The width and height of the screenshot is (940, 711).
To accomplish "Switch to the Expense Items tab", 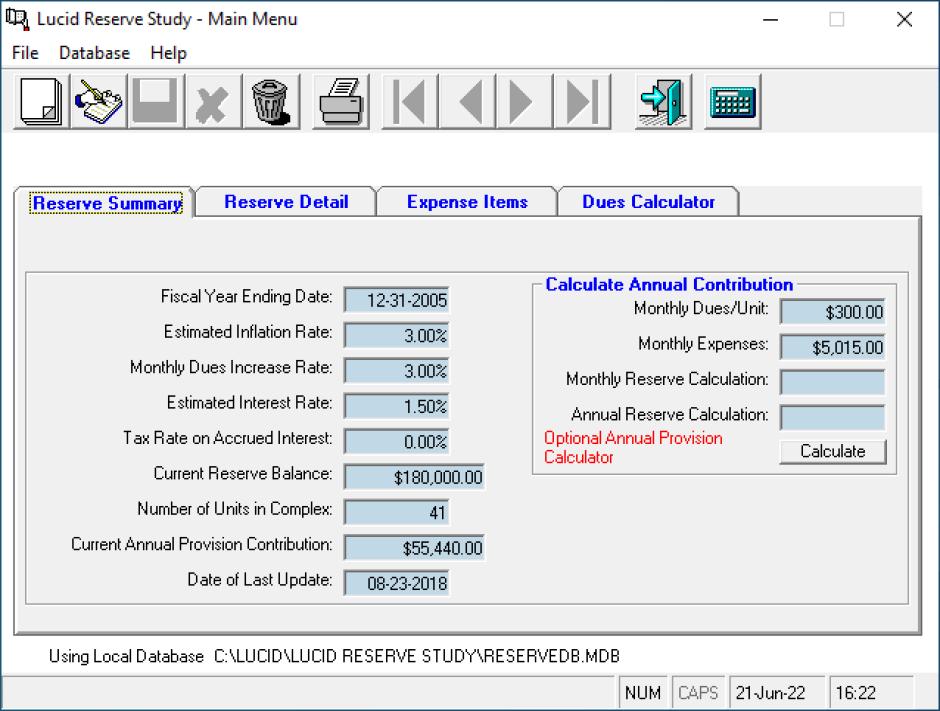I will [467, 202].
